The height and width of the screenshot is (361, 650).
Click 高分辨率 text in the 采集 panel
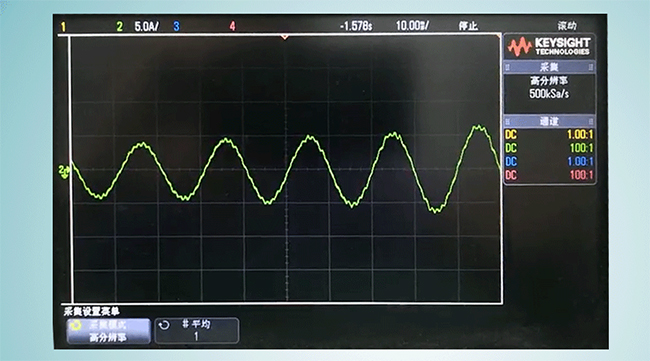549,81
